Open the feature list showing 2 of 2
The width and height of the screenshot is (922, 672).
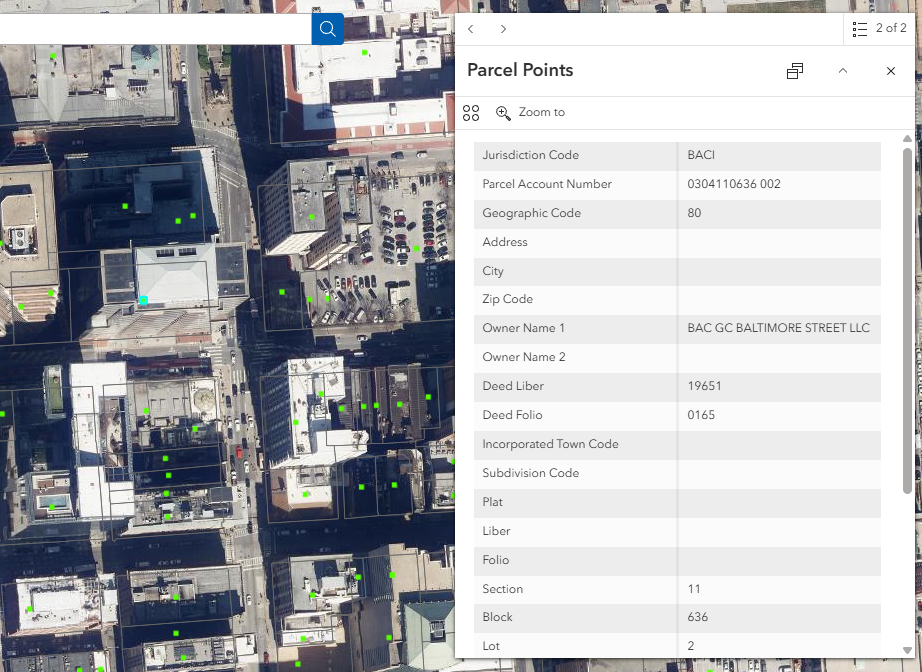point(879,29)
